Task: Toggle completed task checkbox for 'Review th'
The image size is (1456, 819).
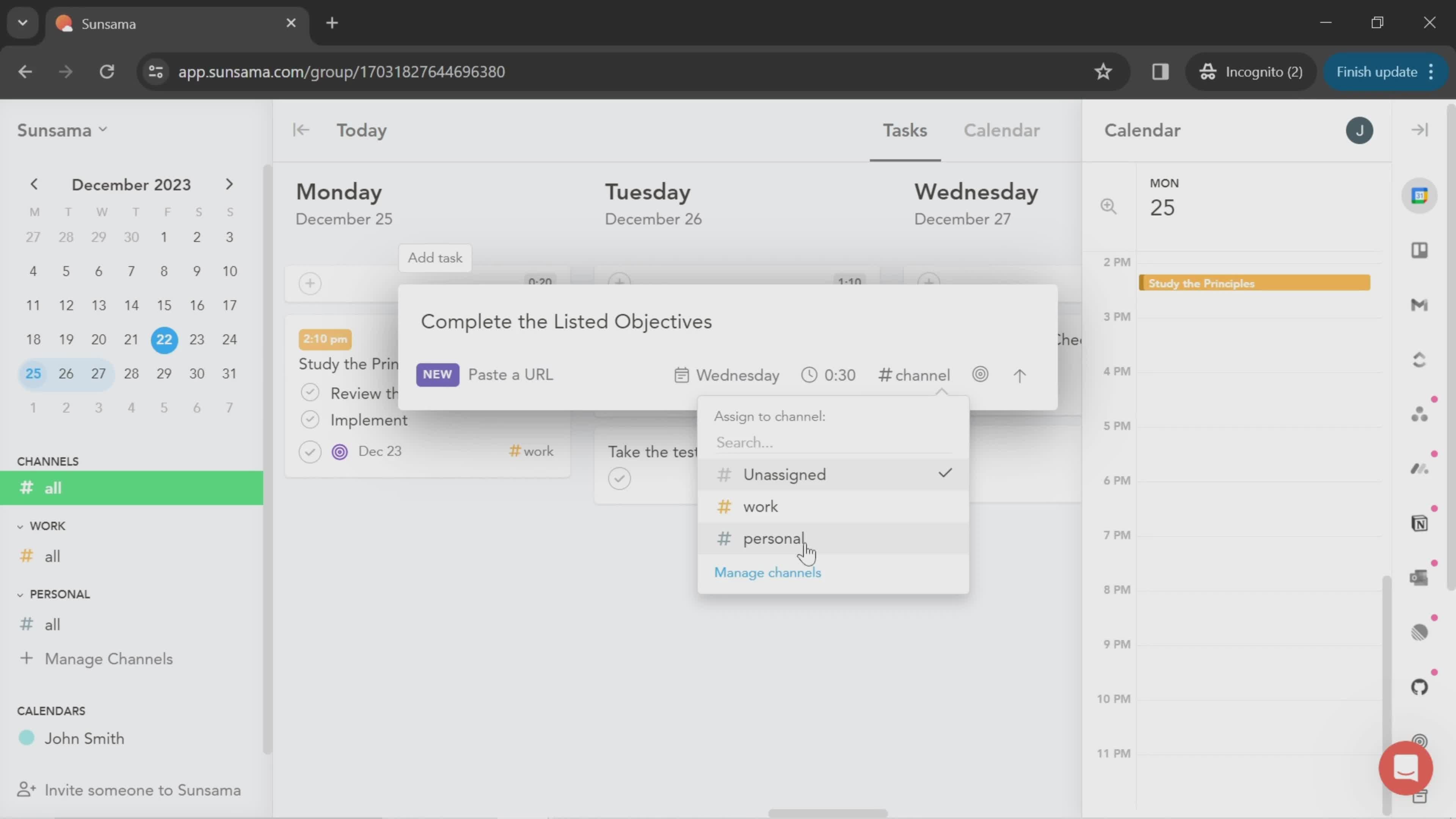Action: coord(310,393)
